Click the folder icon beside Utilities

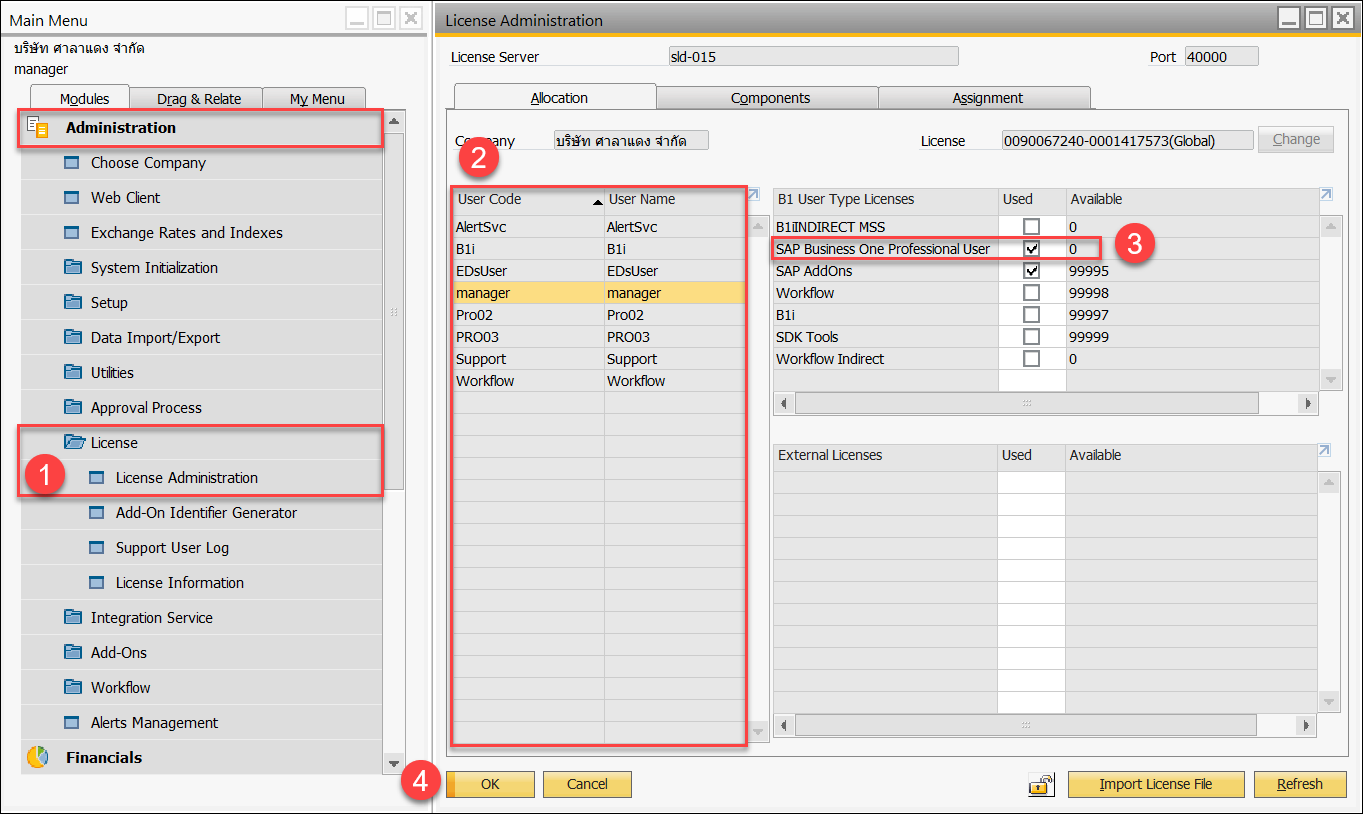72,372
